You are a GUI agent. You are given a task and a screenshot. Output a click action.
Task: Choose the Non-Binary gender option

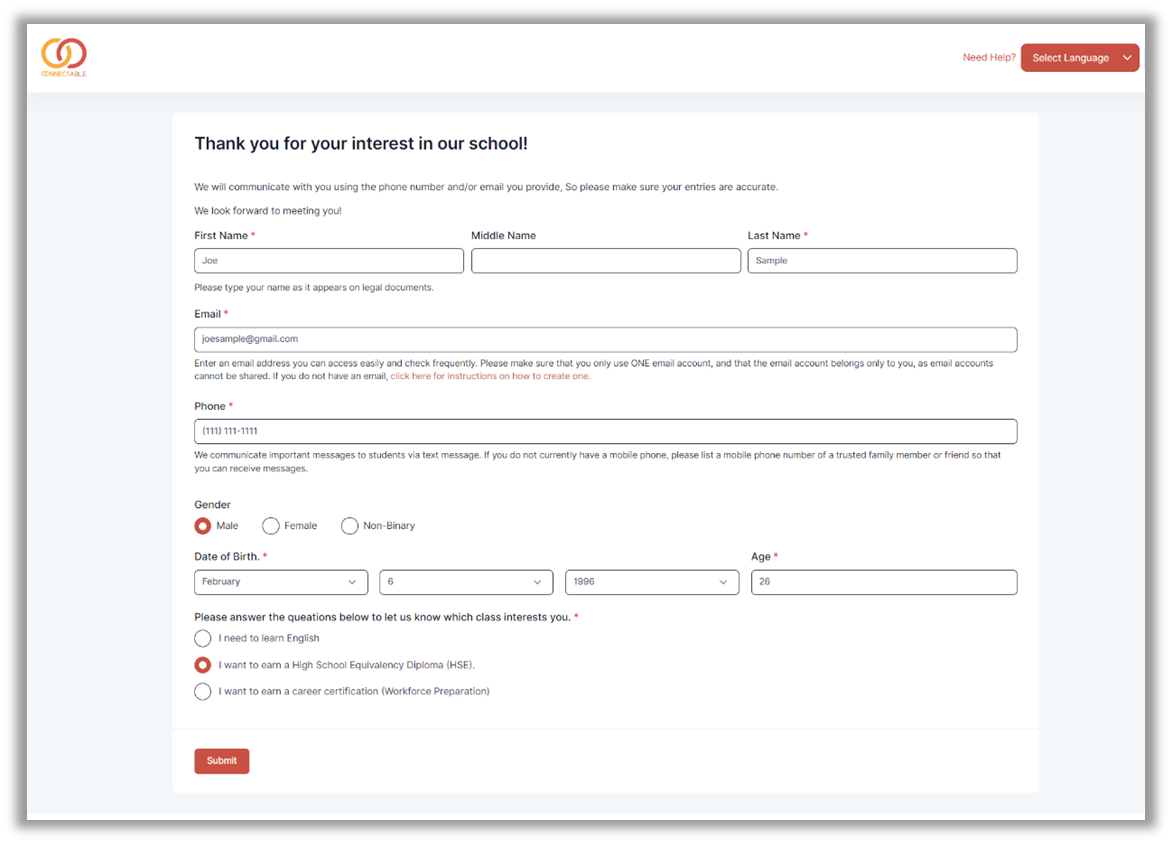349,526
